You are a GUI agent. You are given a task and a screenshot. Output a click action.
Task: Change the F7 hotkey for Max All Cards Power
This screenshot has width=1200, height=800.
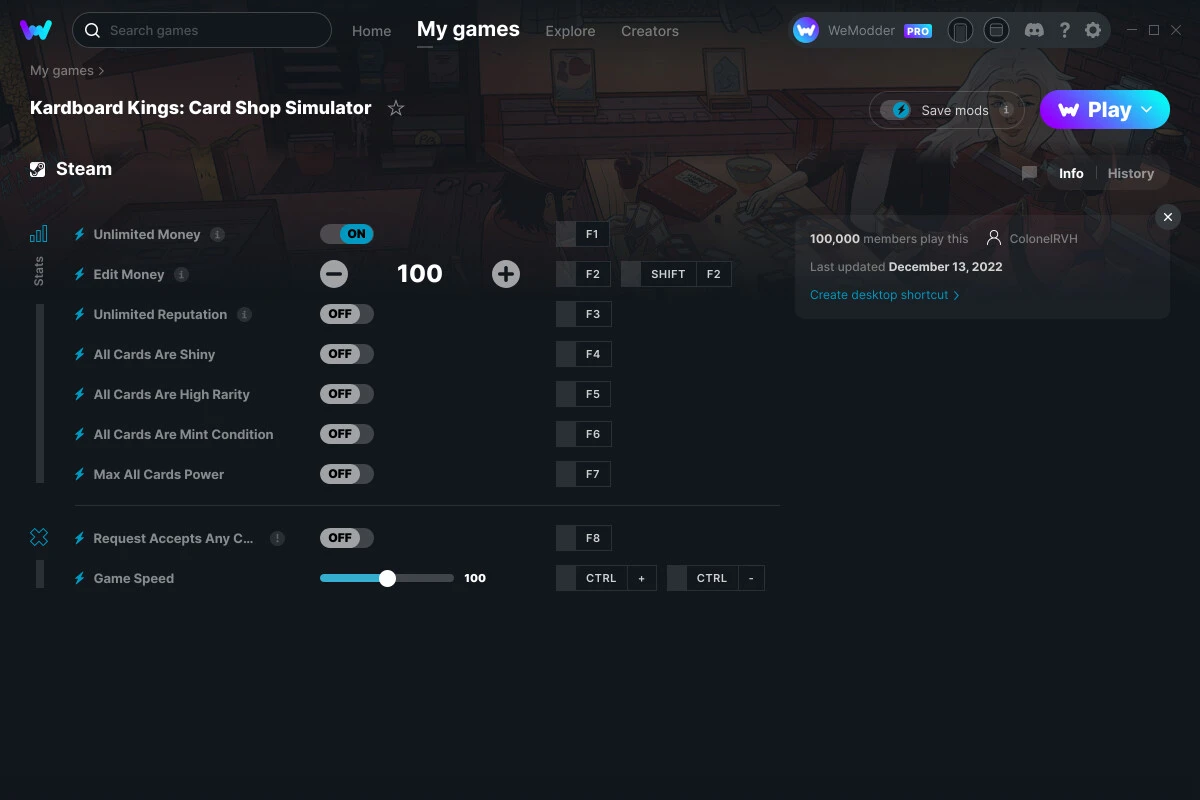[x=583, y=474]
